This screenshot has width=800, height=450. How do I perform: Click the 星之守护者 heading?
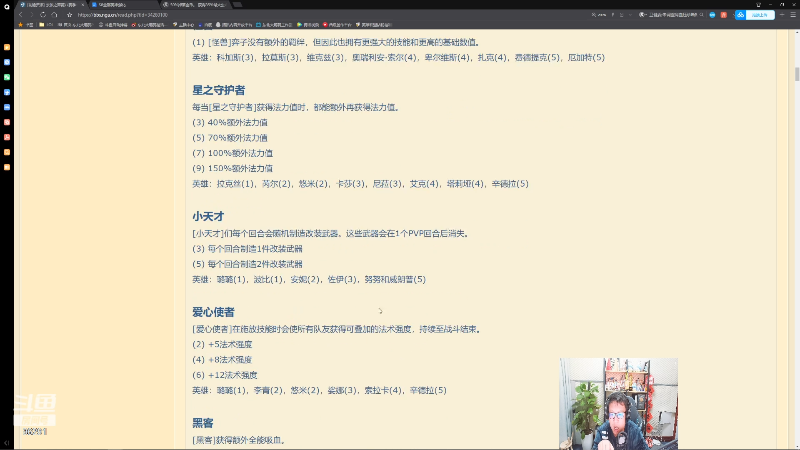click(x=218, y=90)
